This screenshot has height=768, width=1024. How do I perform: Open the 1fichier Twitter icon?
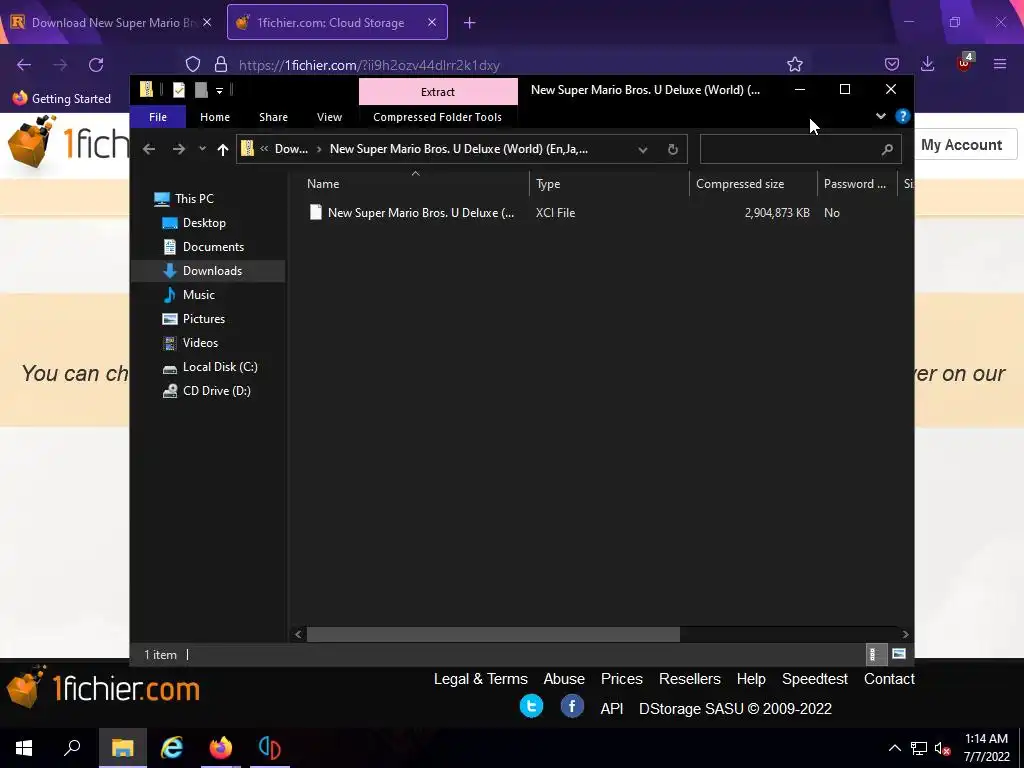(x=531, y=707)
